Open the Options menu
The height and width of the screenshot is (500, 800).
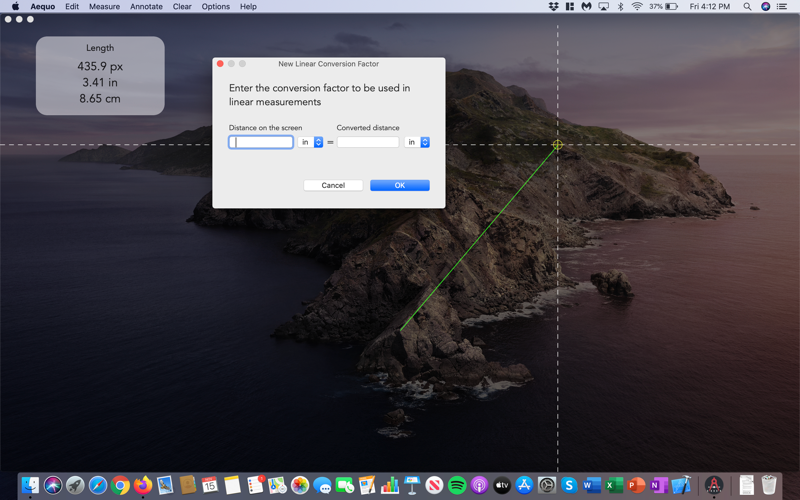[x=215, y=6]
